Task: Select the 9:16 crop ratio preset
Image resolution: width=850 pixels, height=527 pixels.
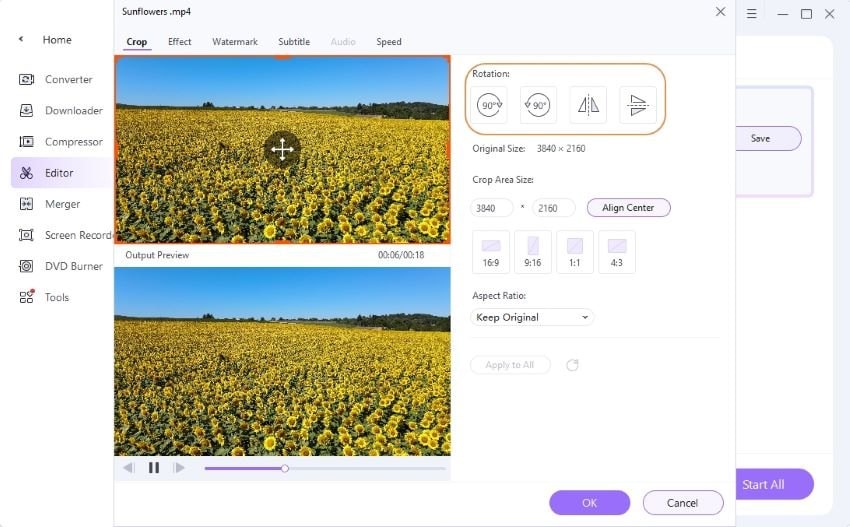Action: 533,252
